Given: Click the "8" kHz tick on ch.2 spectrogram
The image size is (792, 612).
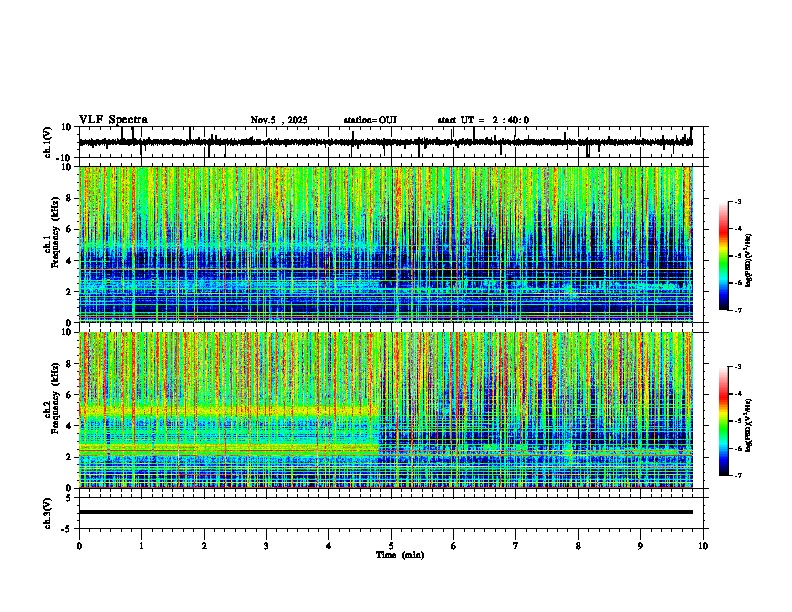Looking at the screenshot, I should pos(71,364).
